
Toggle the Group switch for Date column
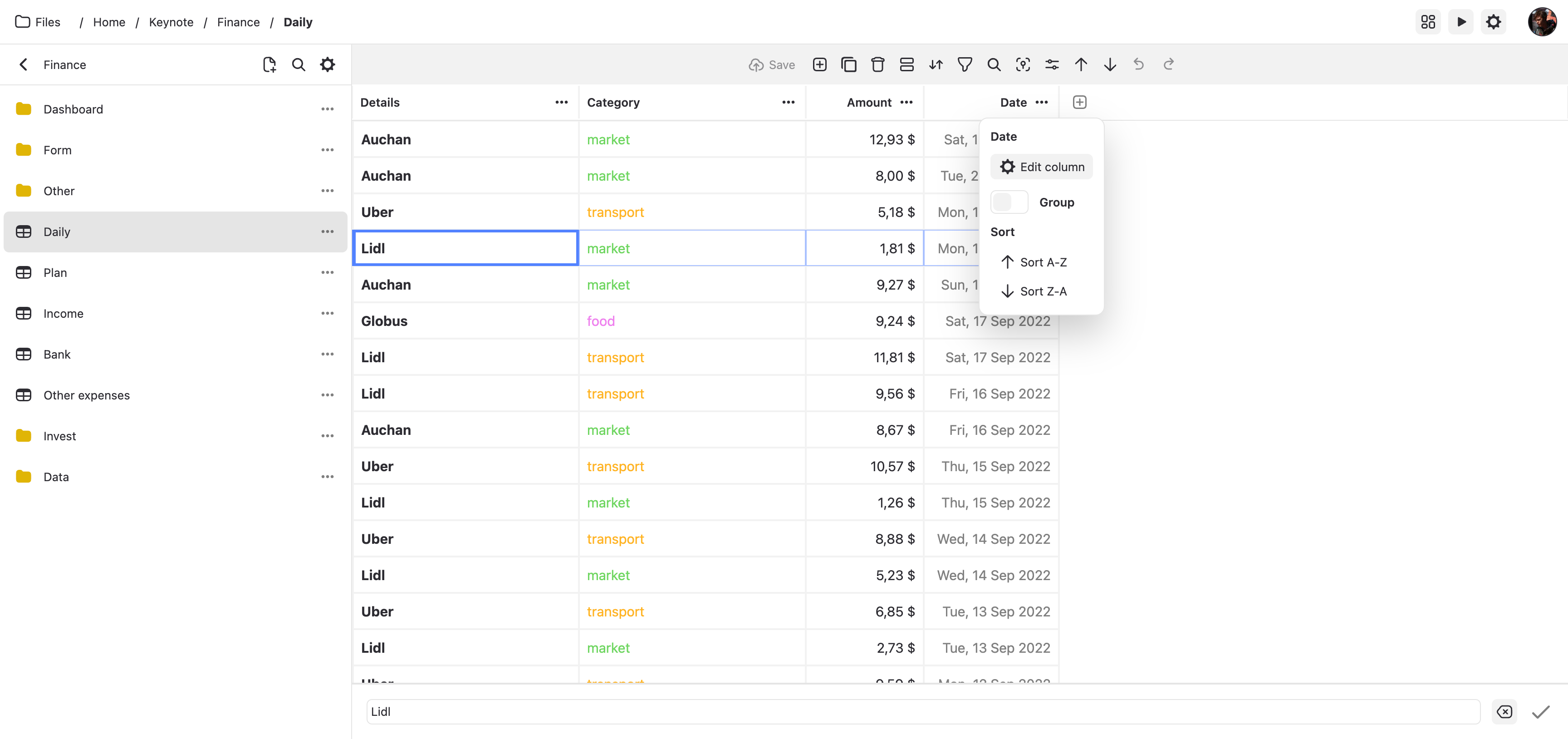1009,202
